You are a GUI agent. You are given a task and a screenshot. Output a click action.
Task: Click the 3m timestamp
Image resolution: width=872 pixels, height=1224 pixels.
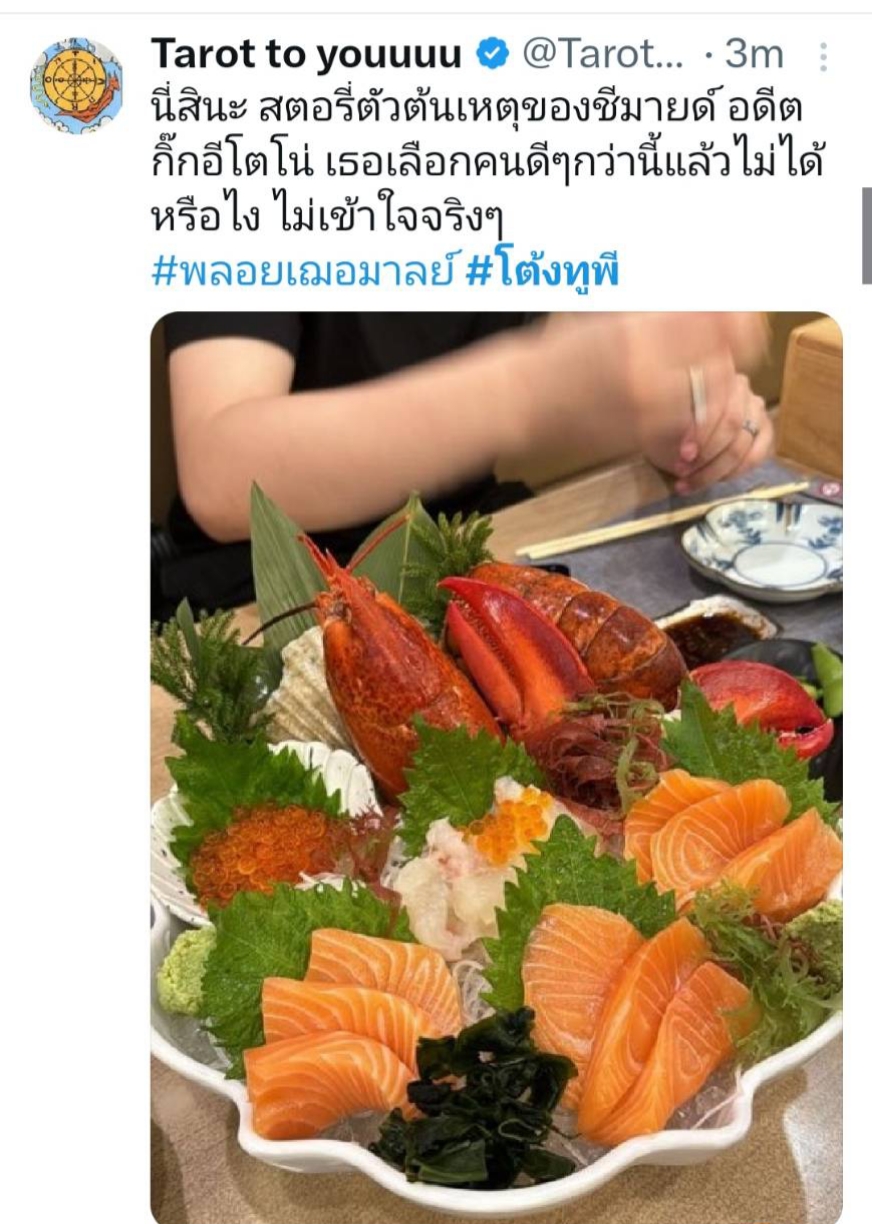click(756, 55)
